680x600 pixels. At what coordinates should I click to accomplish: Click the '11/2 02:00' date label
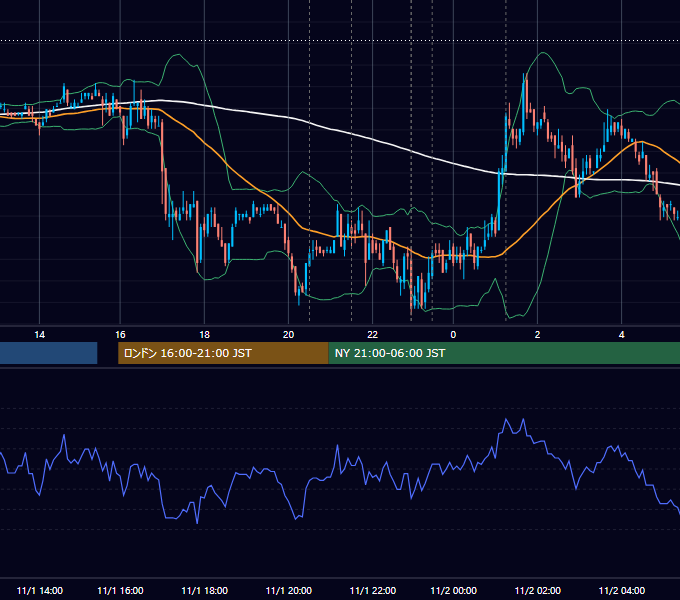pyautogui.click(x=537, y=590)
